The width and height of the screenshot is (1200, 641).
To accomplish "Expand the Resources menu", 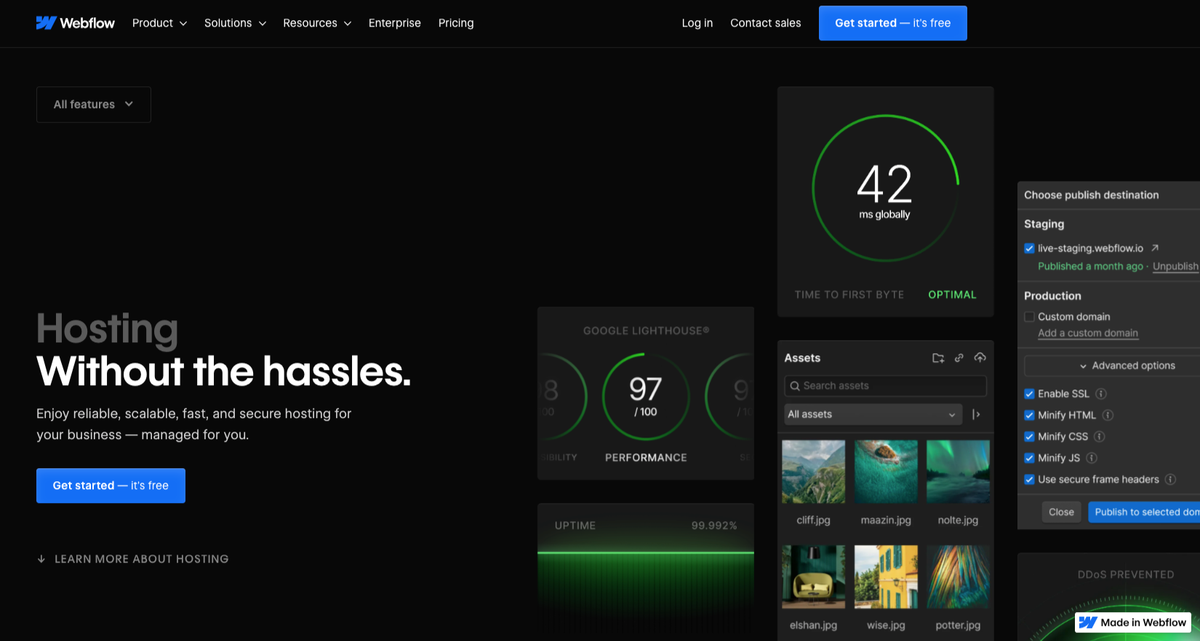I will point(317,23).
